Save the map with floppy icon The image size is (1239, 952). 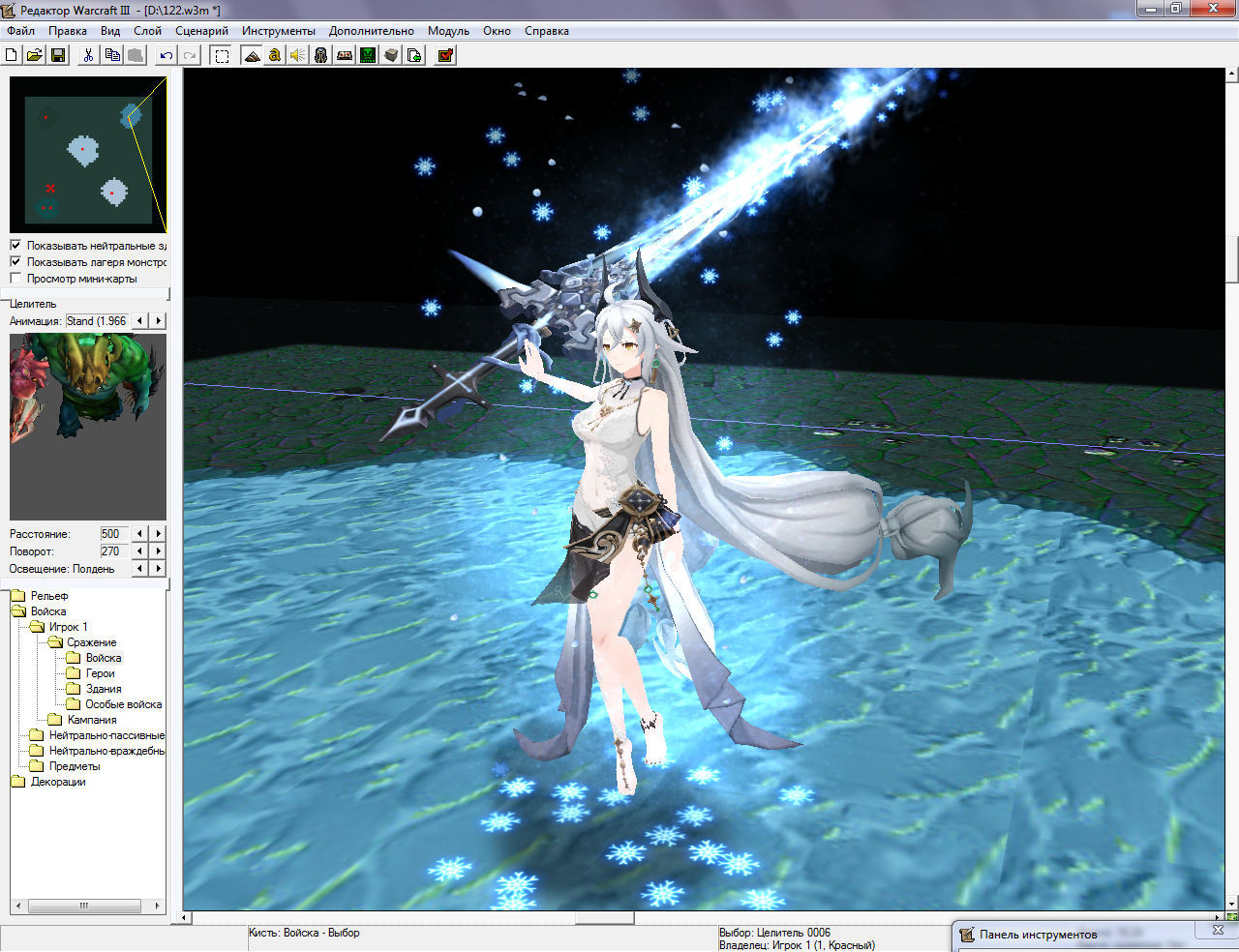click(x=58, y=55)
